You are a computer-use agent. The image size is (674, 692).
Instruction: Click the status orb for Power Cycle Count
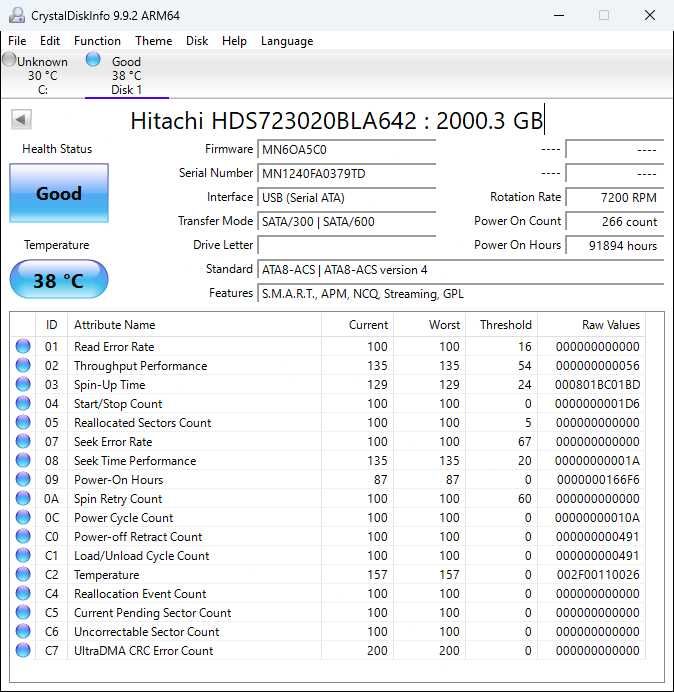click(23, 517)
